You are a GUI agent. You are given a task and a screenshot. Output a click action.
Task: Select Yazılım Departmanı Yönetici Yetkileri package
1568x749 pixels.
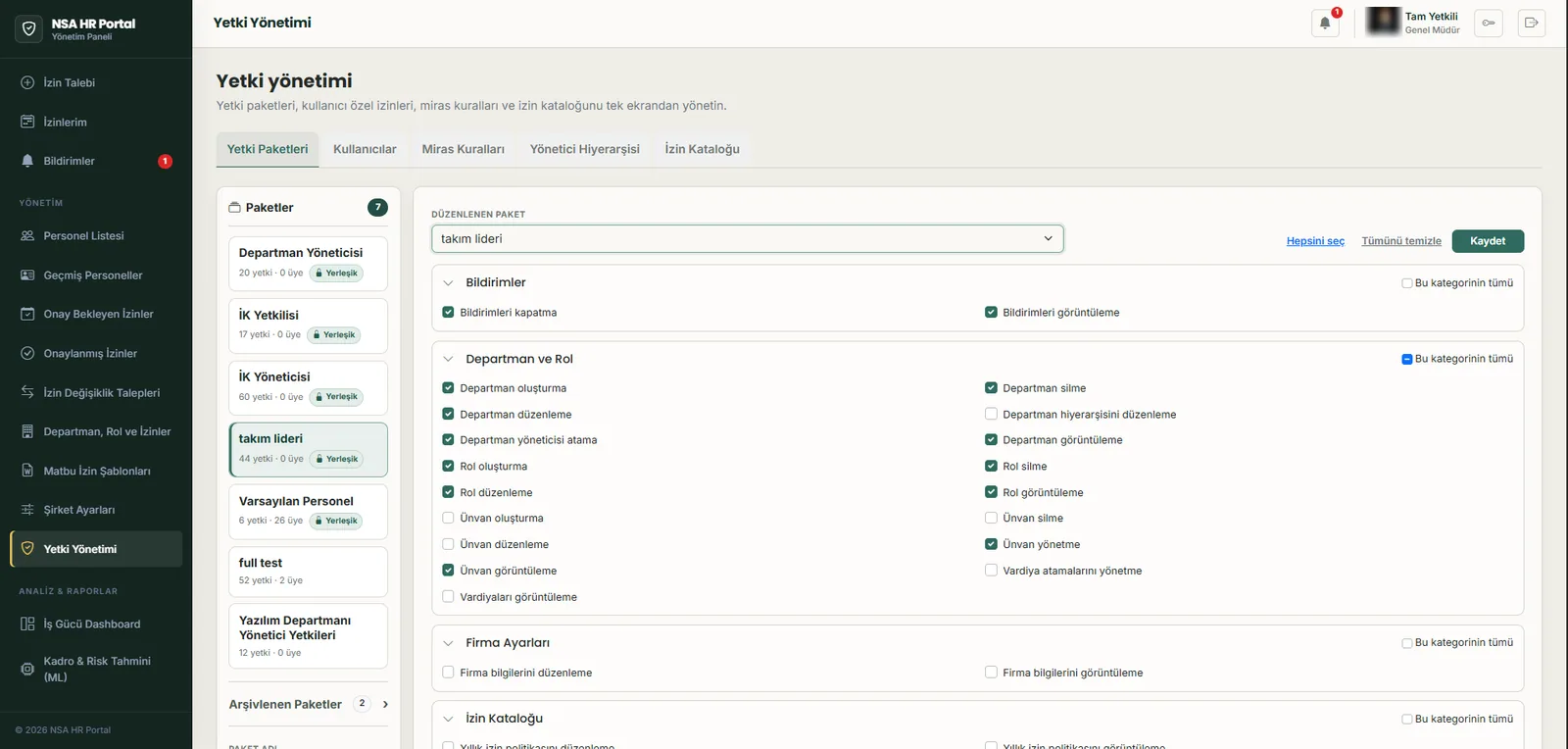[x=308, y=635]
